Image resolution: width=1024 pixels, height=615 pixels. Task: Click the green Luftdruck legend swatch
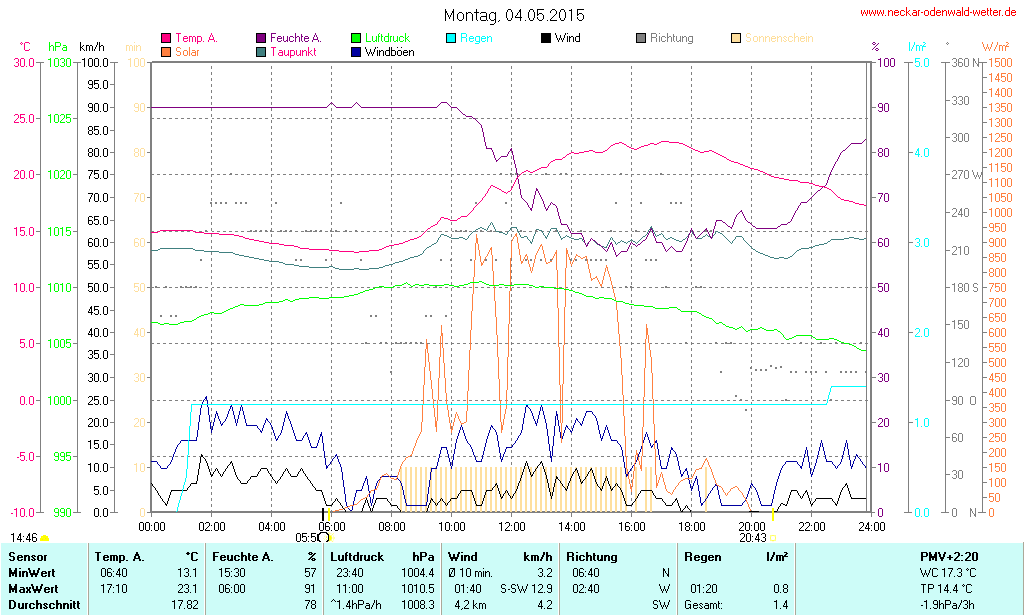356,38
